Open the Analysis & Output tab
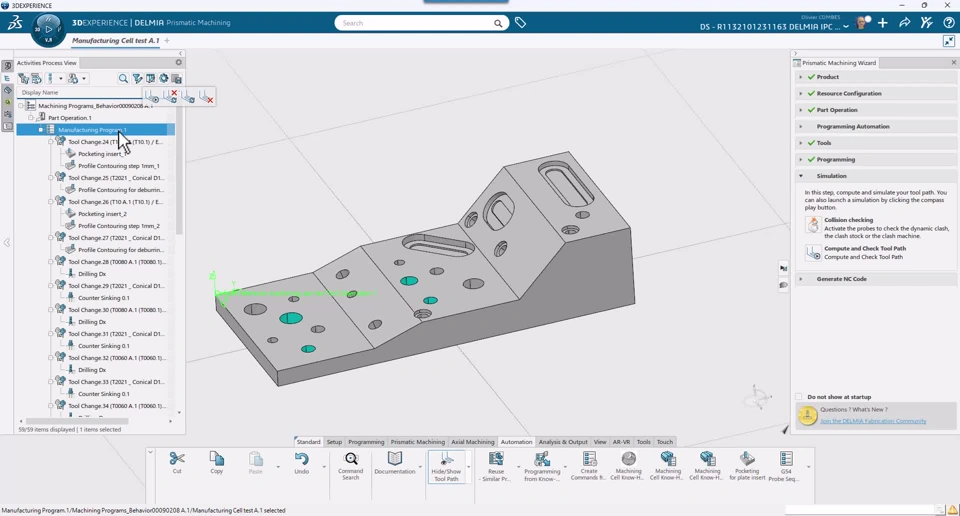Image resolution: width=960 pixels, height=516 pixels. pyautogui.click(x=563, y=442)
